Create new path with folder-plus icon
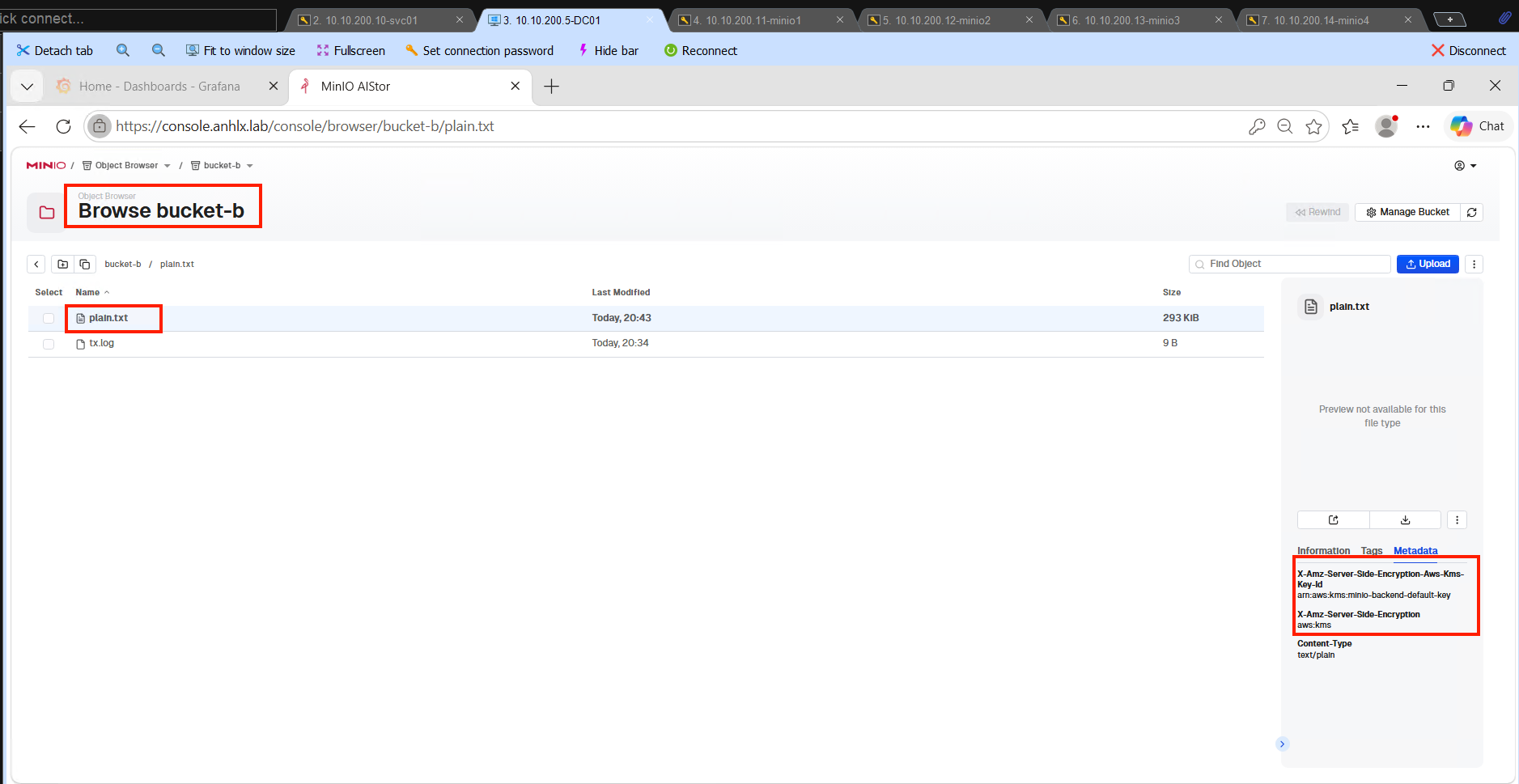Image resolution: width=1519 pixels, height=784 pixels. (x=62, y=264)
